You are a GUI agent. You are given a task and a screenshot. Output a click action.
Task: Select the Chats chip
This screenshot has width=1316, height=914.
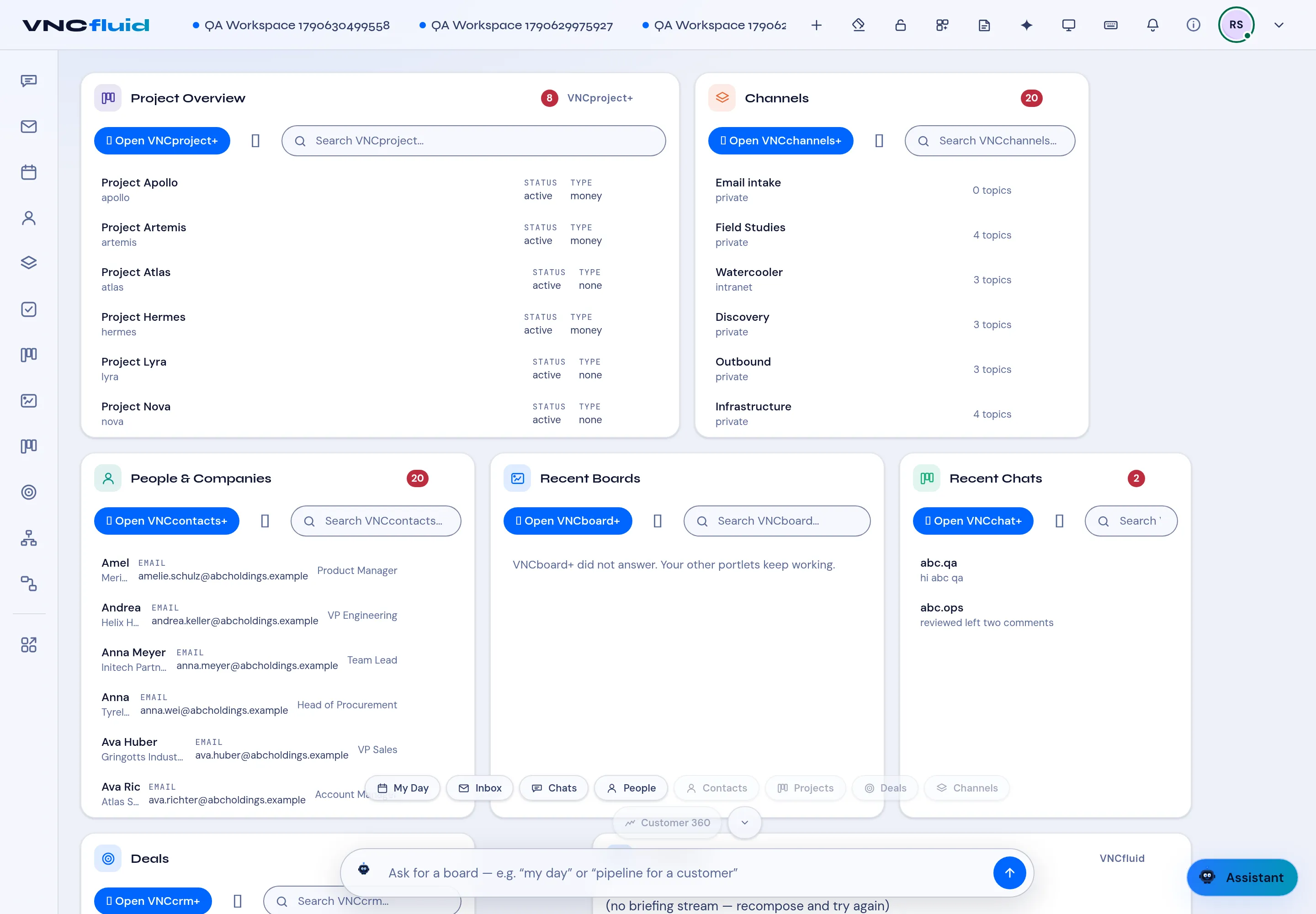tap(554, 788)
